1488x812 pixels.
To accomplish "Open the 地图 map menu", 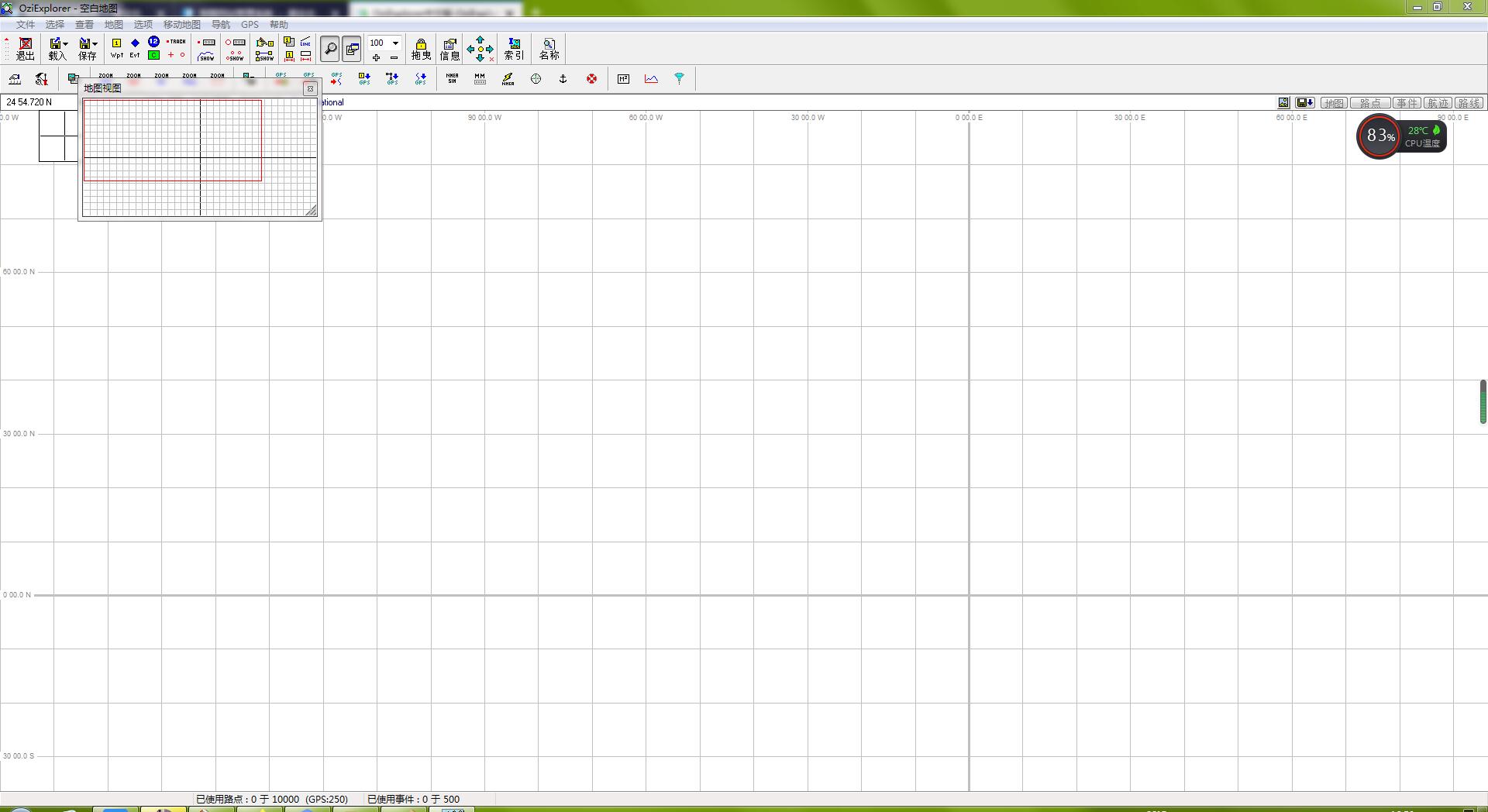I will [x=114, y=25].
